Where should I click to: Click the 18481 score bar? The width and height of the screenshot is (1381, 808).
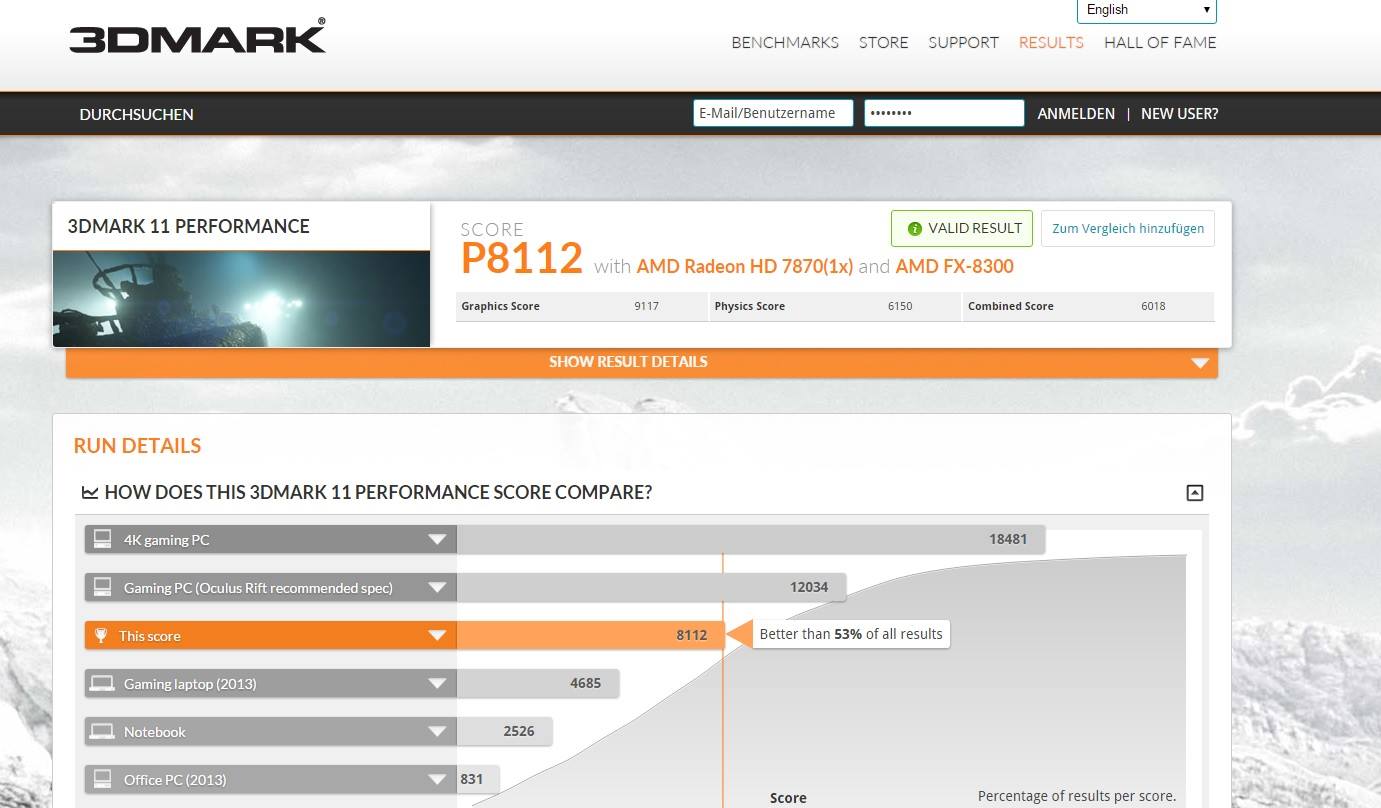(x=750, y=539)
